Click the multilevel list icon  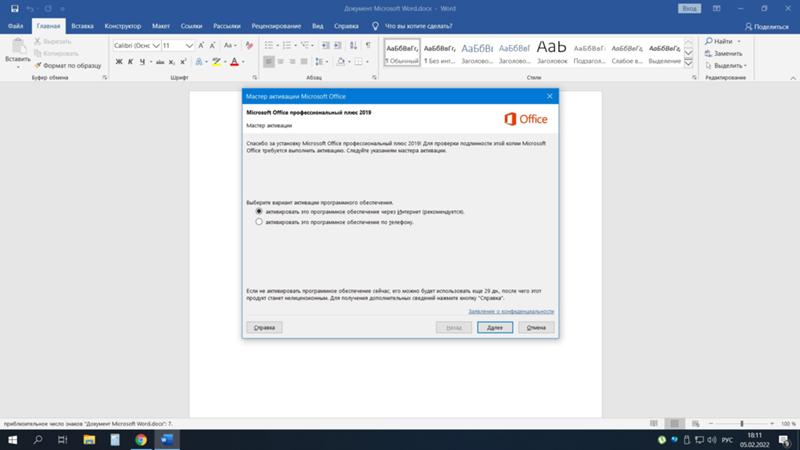305,45
